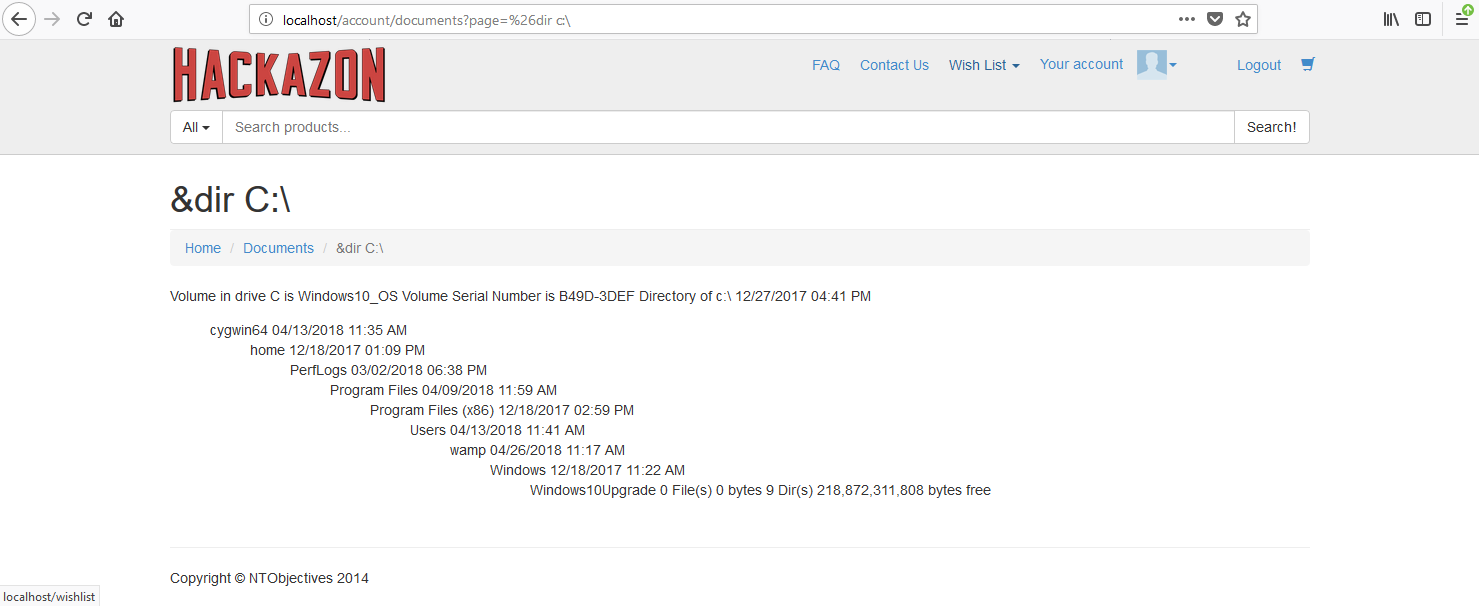Go to Your account link
Screen dimensions: 1479x606
pos(1081,64)
